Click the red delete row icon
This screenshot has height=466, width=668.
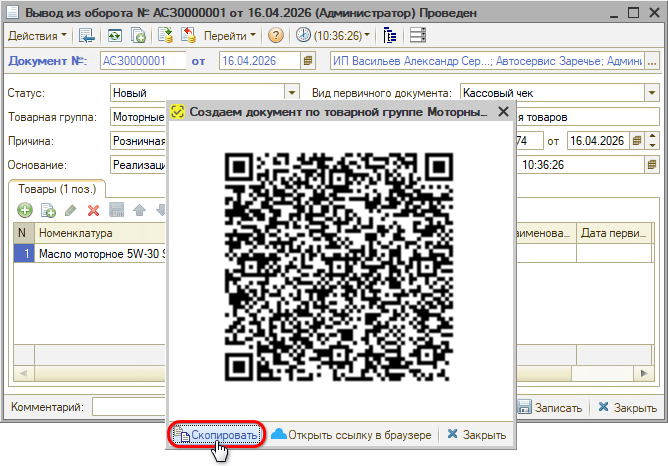[93, 211]
